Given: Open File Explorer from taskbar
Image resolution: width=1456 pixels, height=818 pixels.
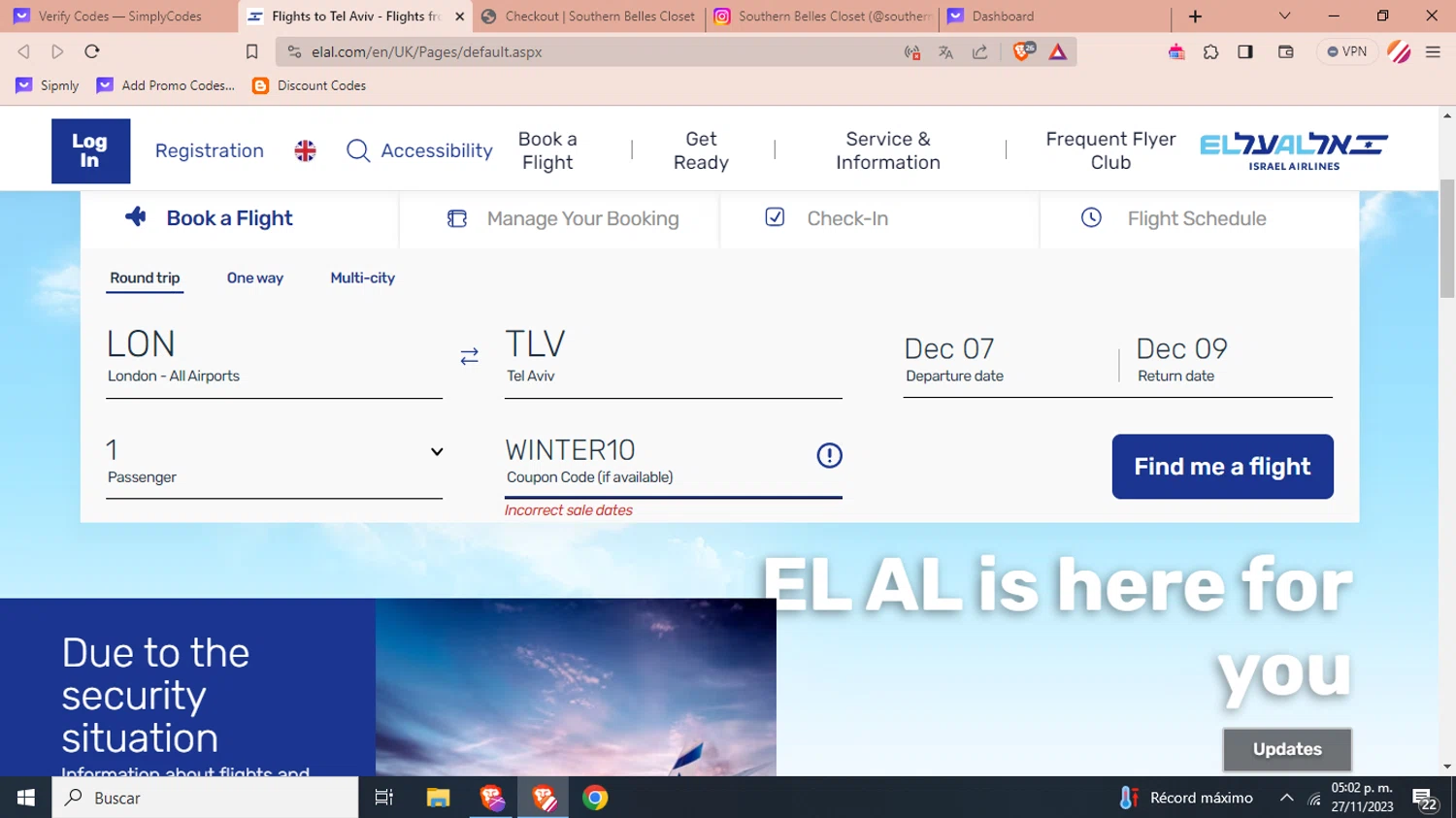Looking at the screenshot, I should pyautogui.click(x=438, y=798).
